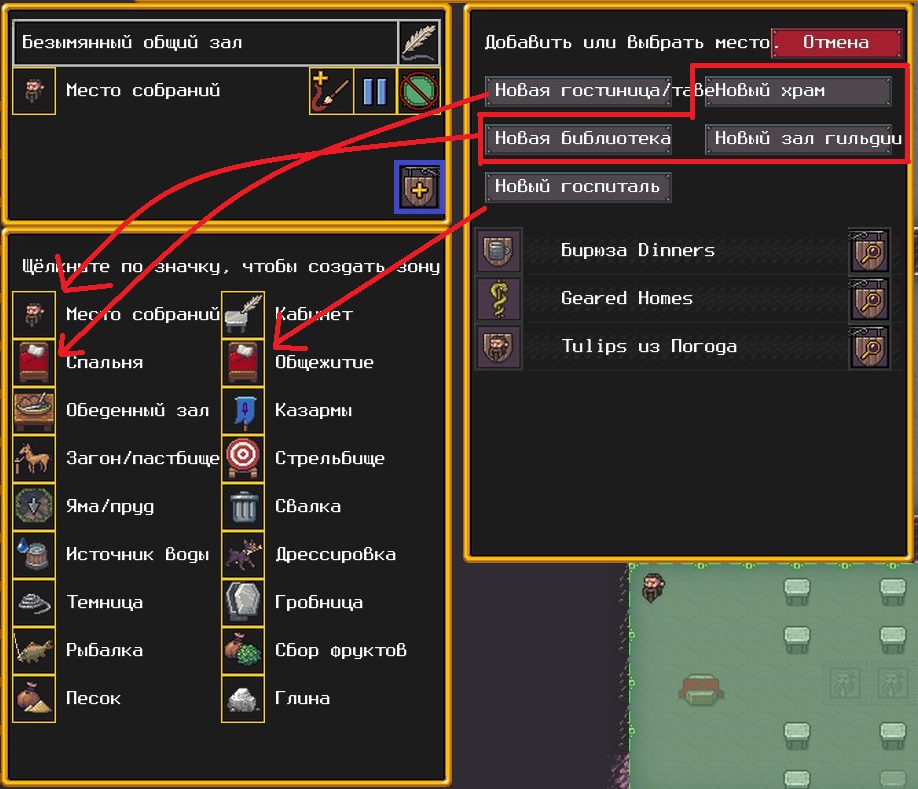Click the repaint zone brush icon

pyautogui.click(x=331, y=91)
